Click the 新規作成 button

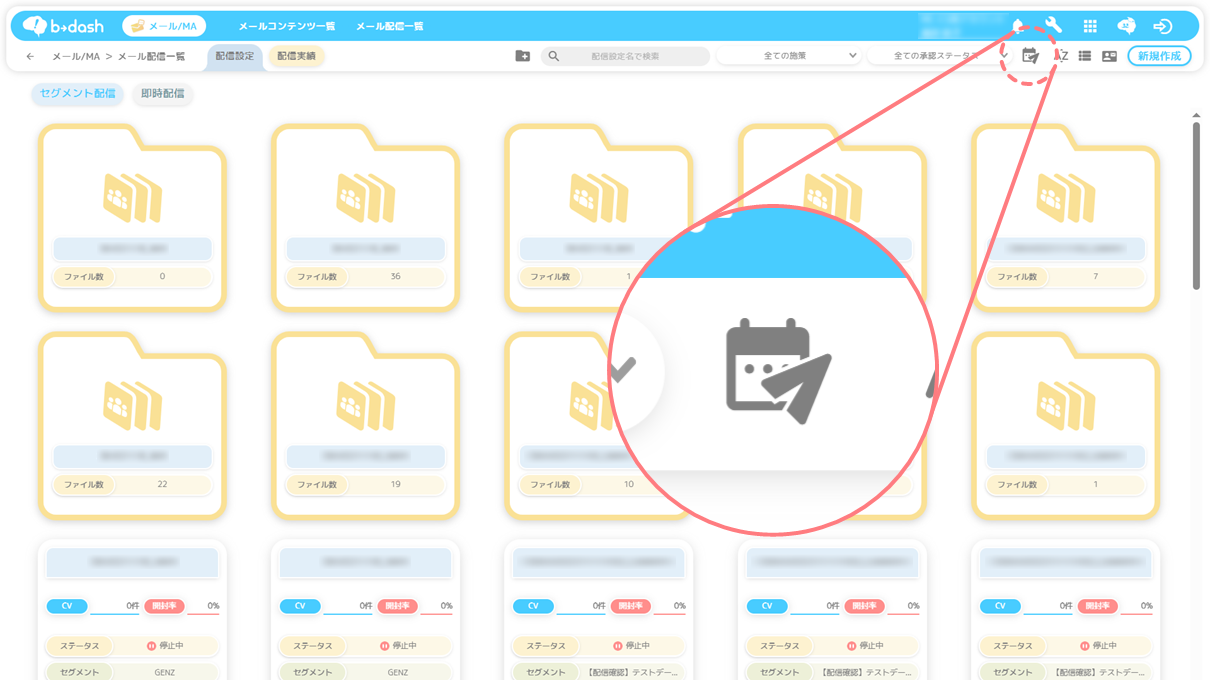tap(1159, 56)
